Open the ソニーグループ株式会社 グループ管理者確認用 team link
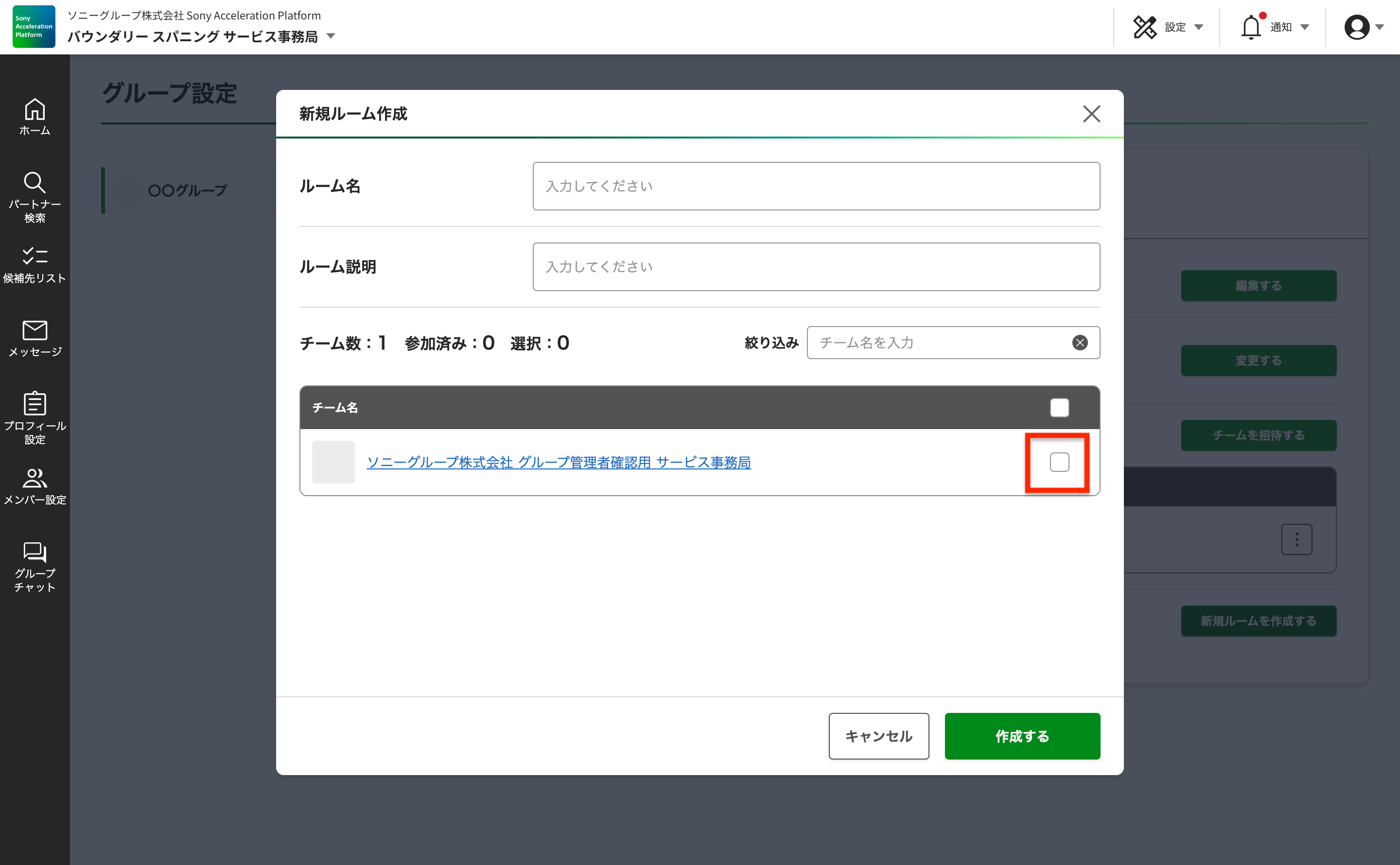The height and width of the screenshot is (865, 1400). coord(559,462)
